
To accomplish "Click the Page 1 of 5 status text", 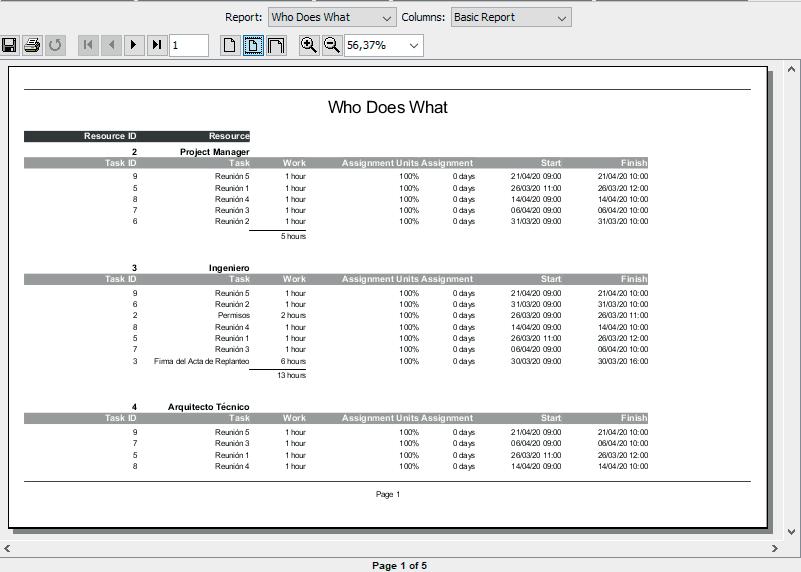I will point(399,565).
